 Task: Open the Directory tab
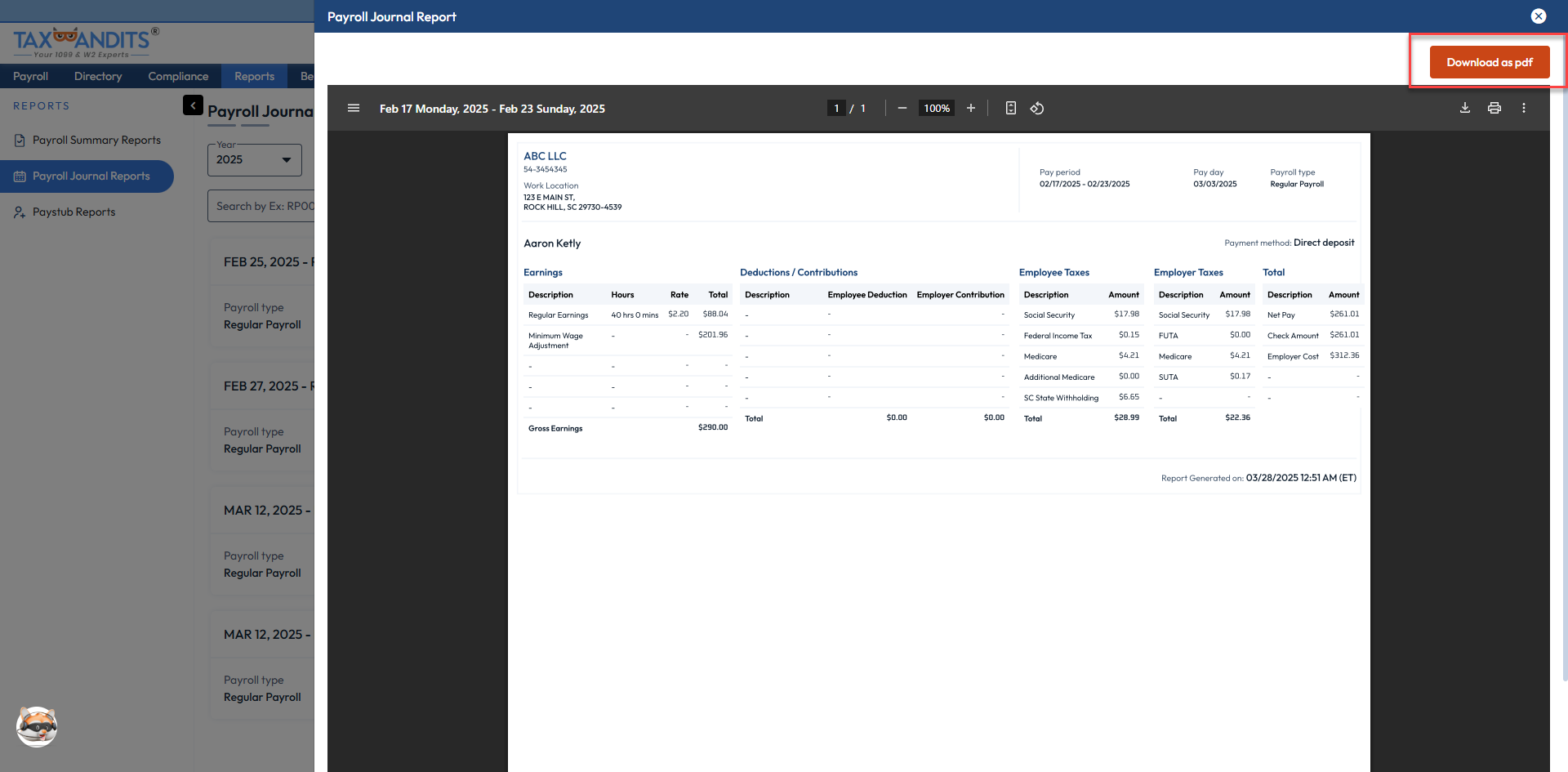[x=98, y=76]
